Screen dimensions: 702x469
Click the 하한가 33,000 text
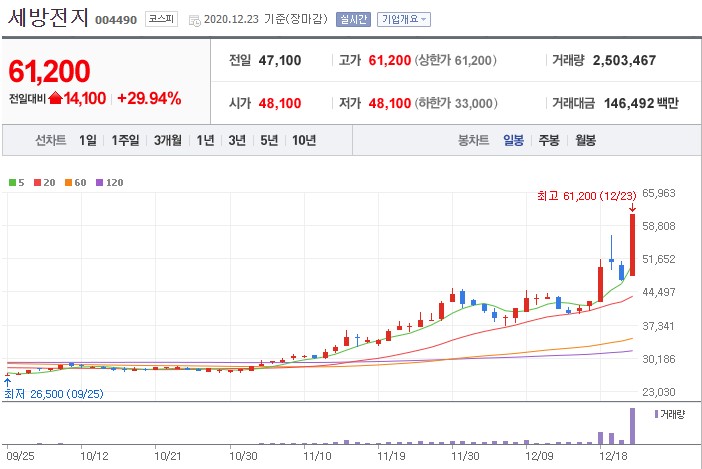(456, 103)
